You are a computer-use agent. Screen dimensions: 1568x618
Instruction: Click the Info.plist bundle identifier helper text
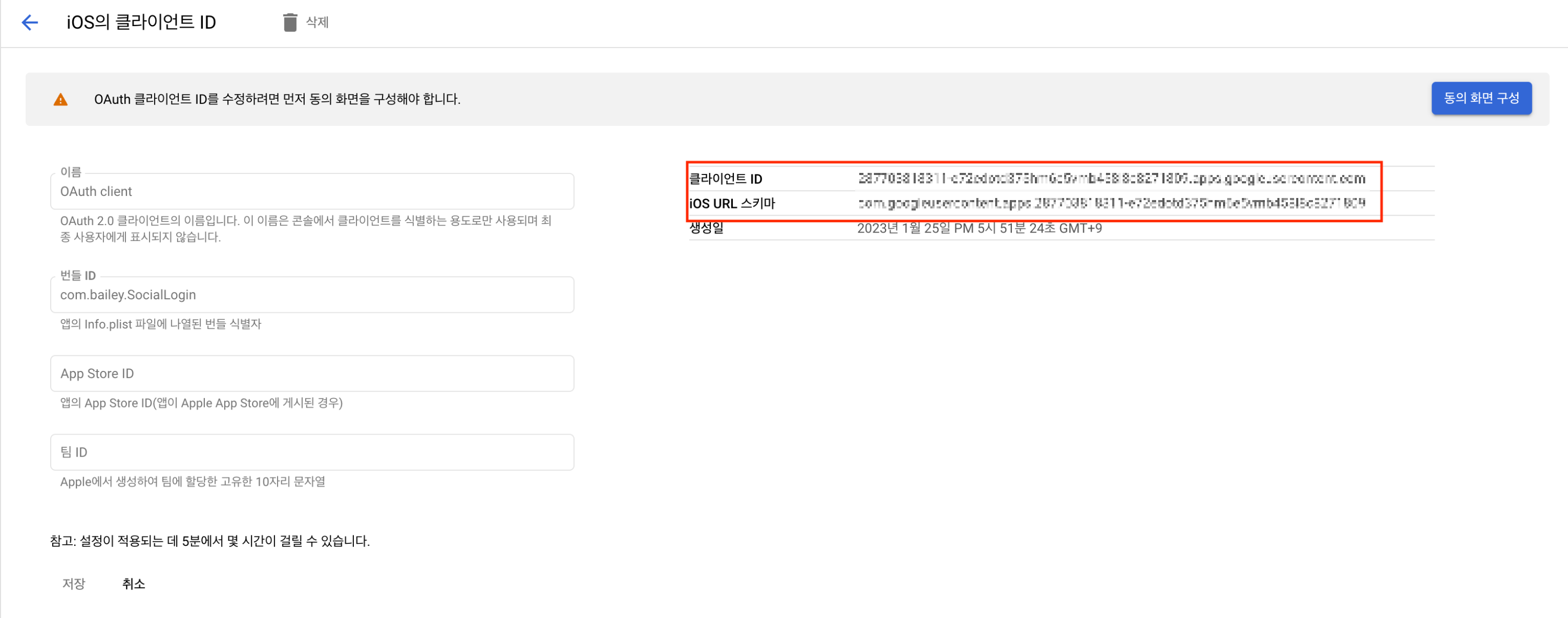[160, 324]
